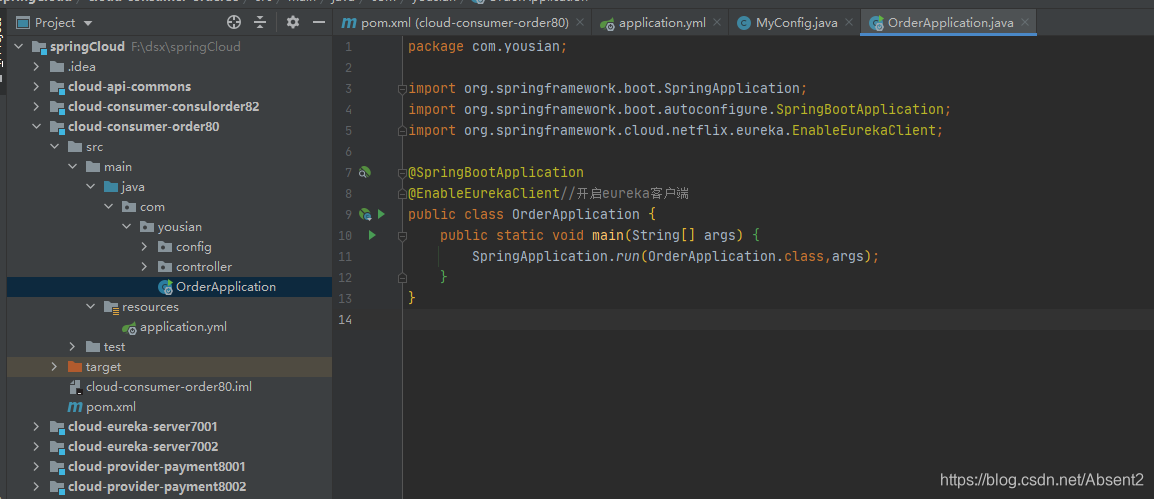
Task: Collapse the resources folder arrow
Action: (x=91, y=306)
